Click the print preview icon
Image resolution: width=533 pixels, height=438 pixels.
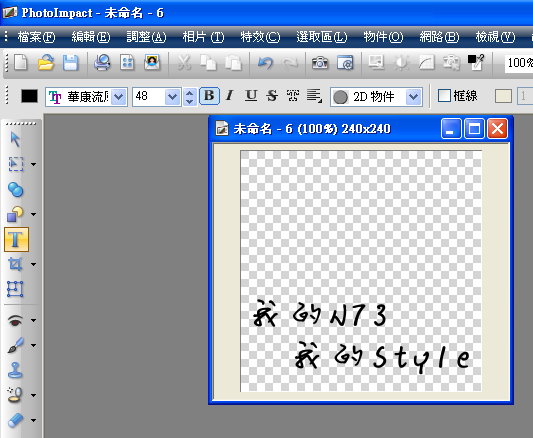coord(102,63)
